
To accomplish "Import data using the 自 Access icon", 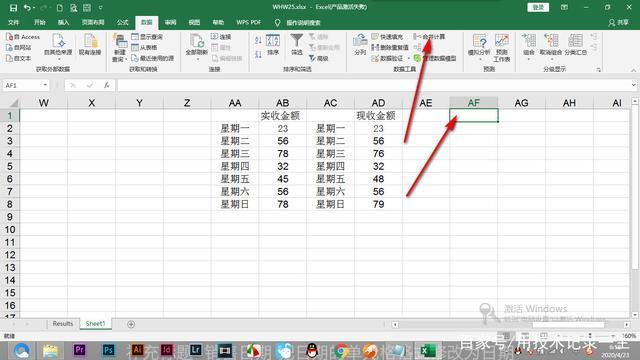I will point(23,37).
